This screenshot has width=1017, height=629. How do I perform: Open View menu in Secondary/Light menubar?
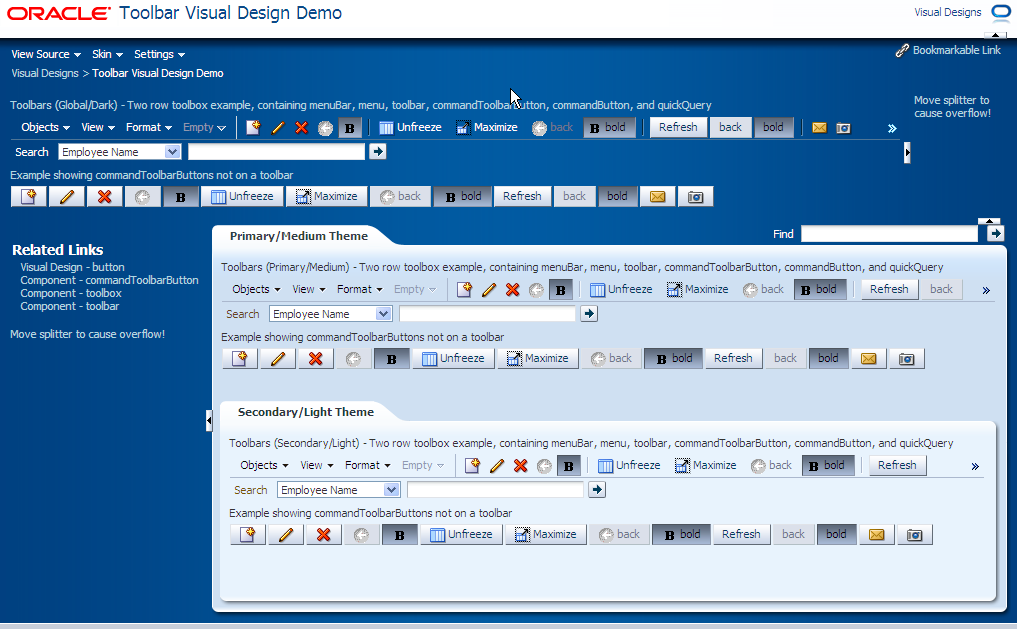317,466
